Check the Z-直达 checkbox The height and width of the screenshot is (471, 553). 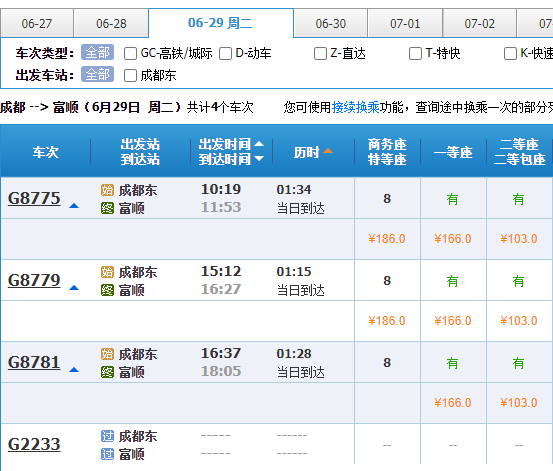tap(320, 54)
